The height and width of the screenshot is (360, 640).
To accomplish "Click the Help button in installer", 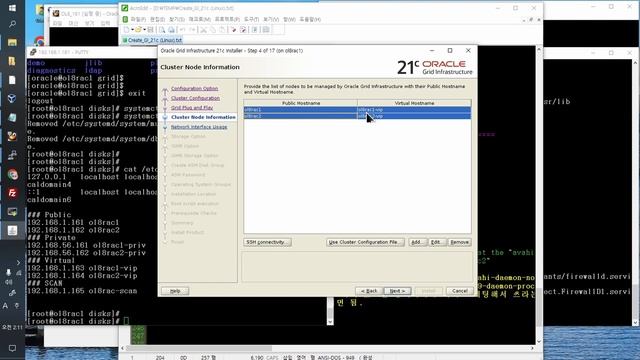I will click(x=175, y=291).
